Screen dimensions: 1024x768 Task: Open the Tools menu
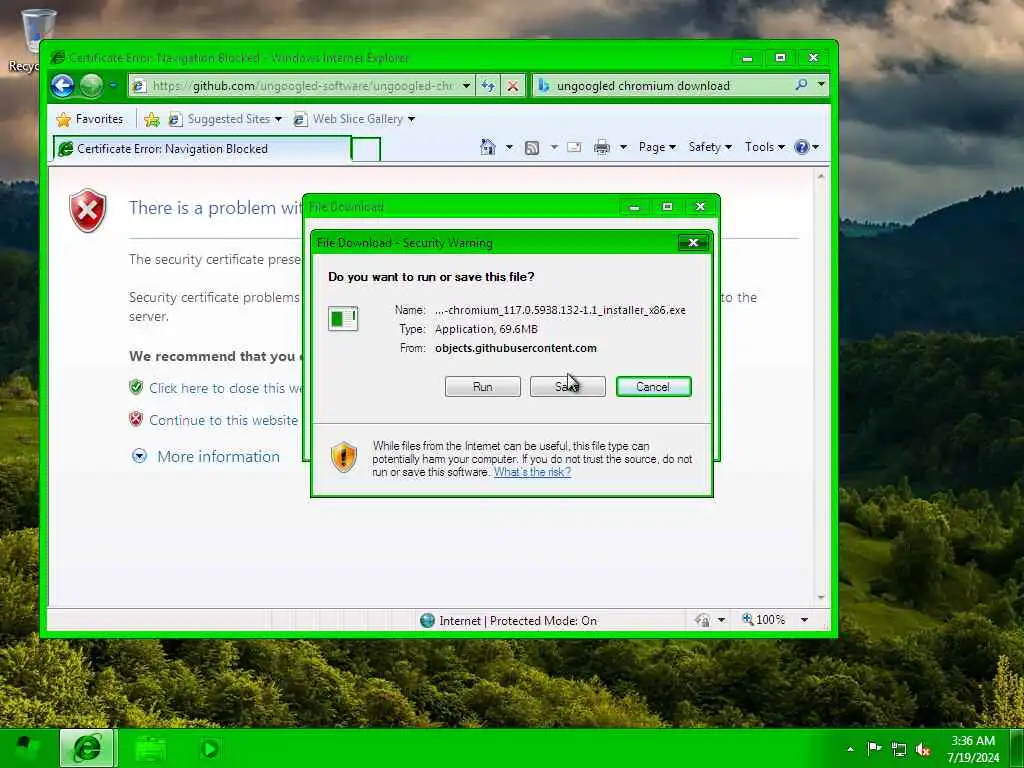pos(765,147)
